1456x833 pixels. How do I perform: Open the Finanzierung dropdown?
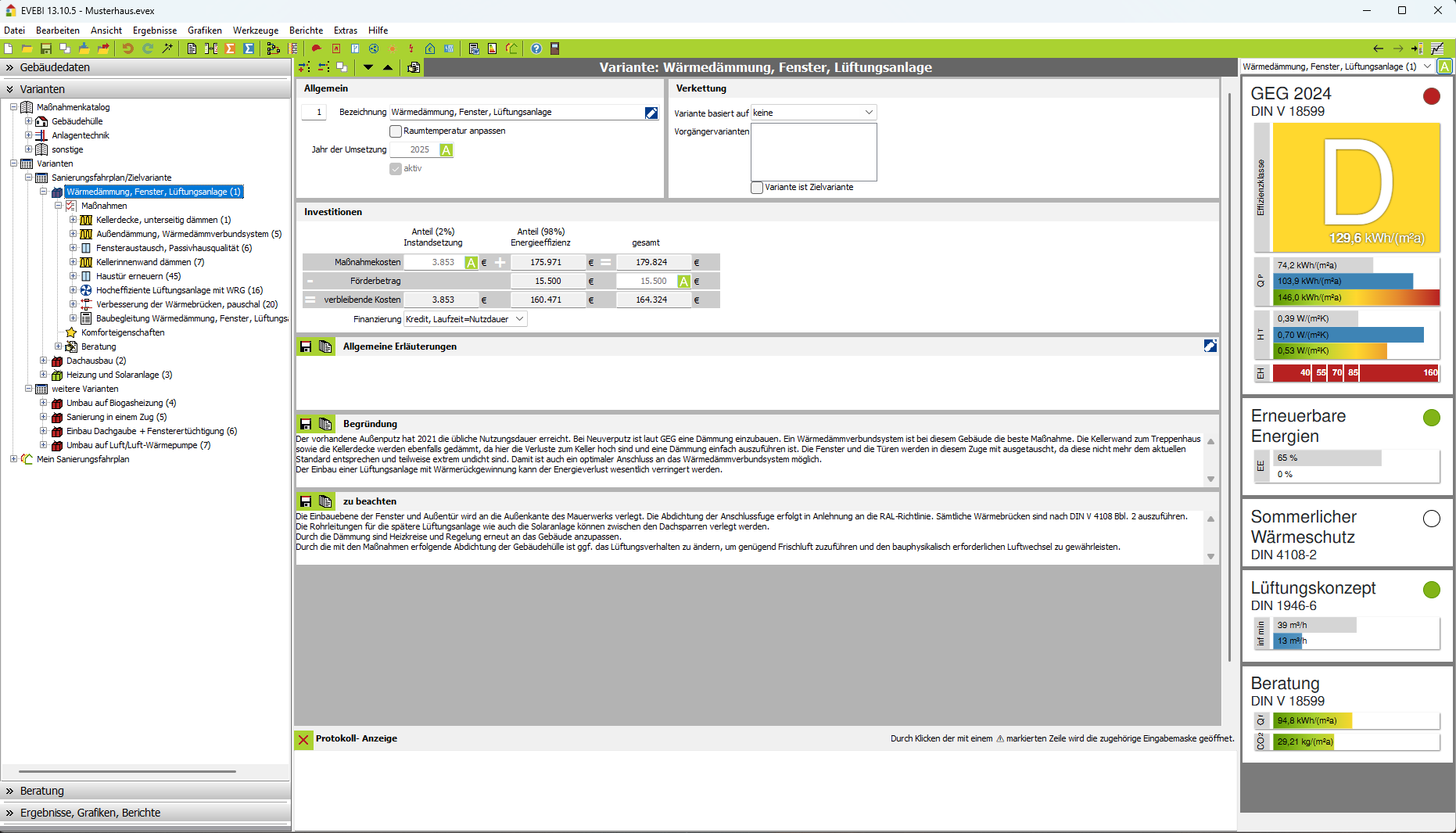pos(519,319)
